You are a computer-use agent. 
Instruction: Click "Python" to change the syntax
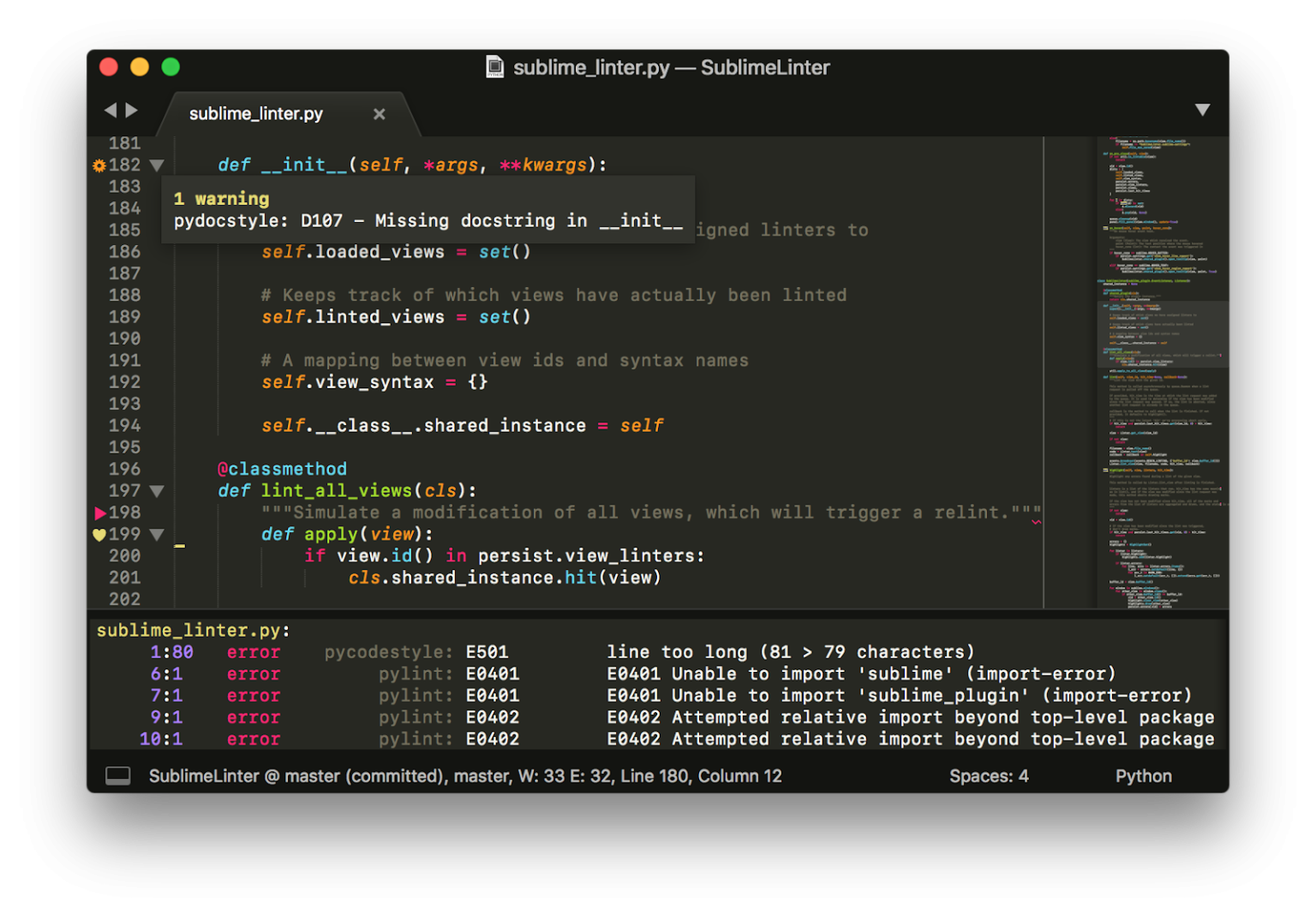(1143, 776)
